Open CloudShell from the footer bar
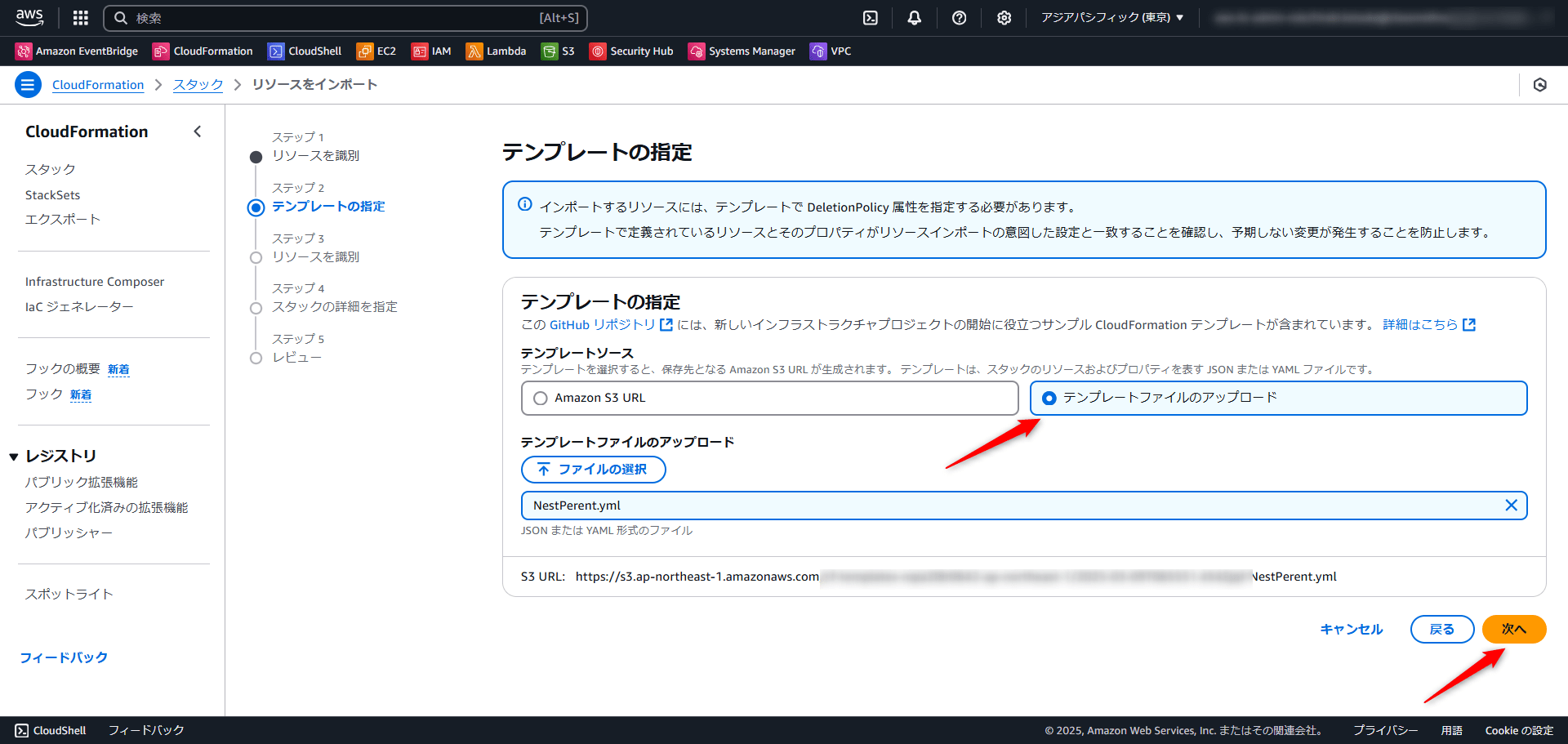 pyautogui.click(x=51, y=731)
